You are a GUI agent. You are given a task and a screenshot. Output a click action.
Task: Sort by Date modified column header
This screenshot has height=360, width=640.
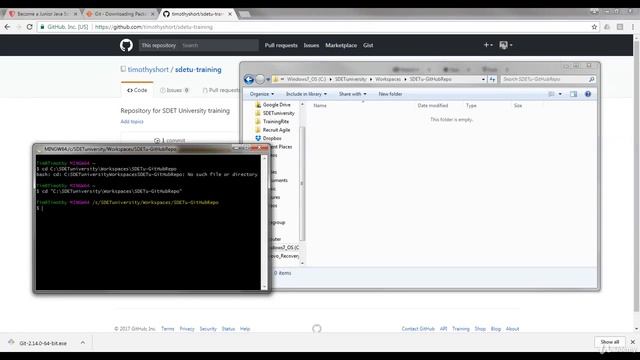click(433, 105)
